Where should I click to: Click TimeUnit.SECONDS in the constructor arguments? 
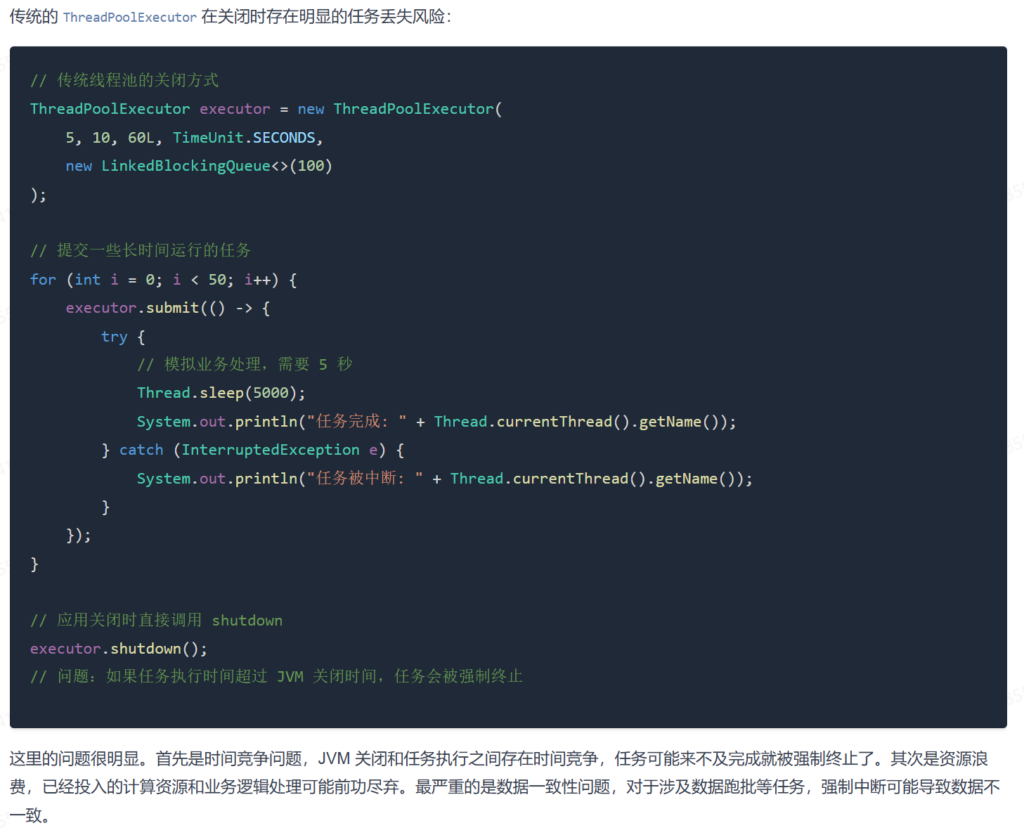click(x=244, y=137)
